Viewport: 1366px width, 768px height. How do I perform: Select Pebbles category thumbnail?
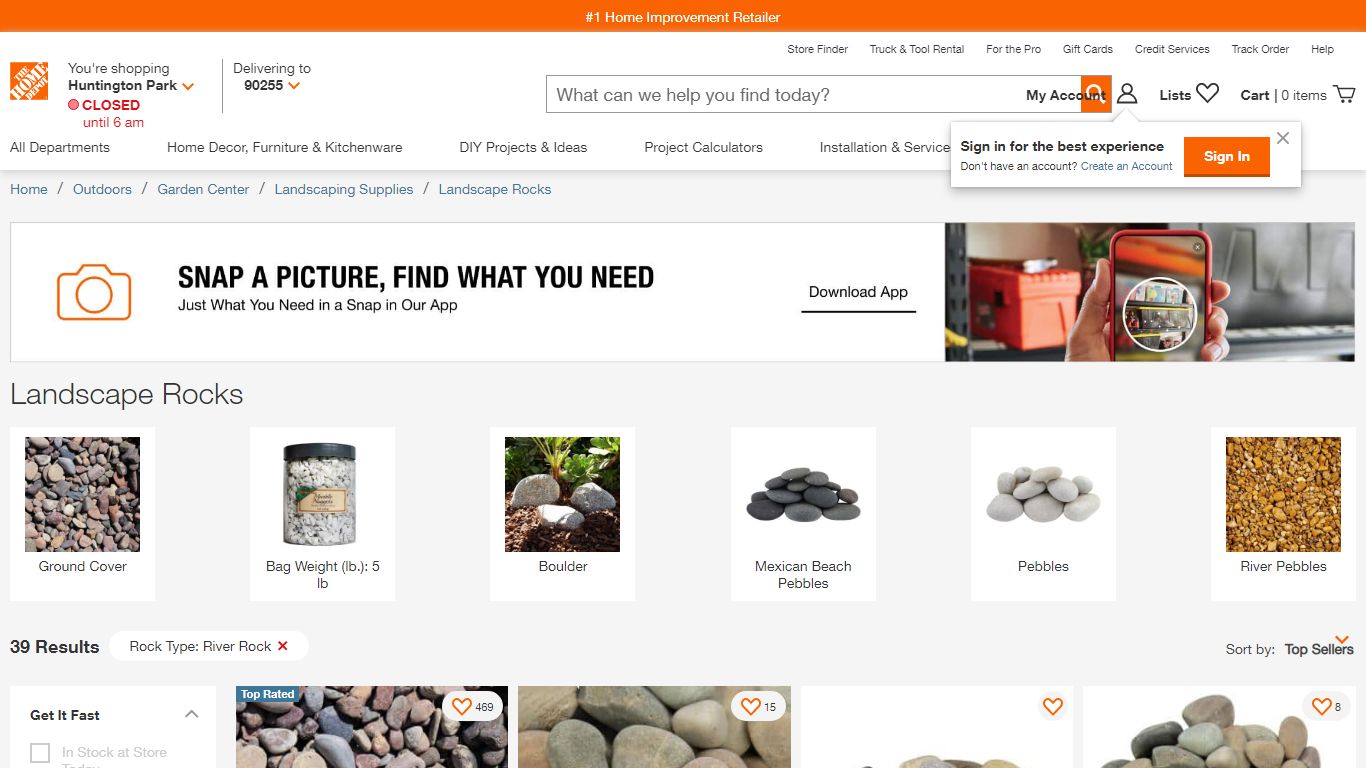1043,514
